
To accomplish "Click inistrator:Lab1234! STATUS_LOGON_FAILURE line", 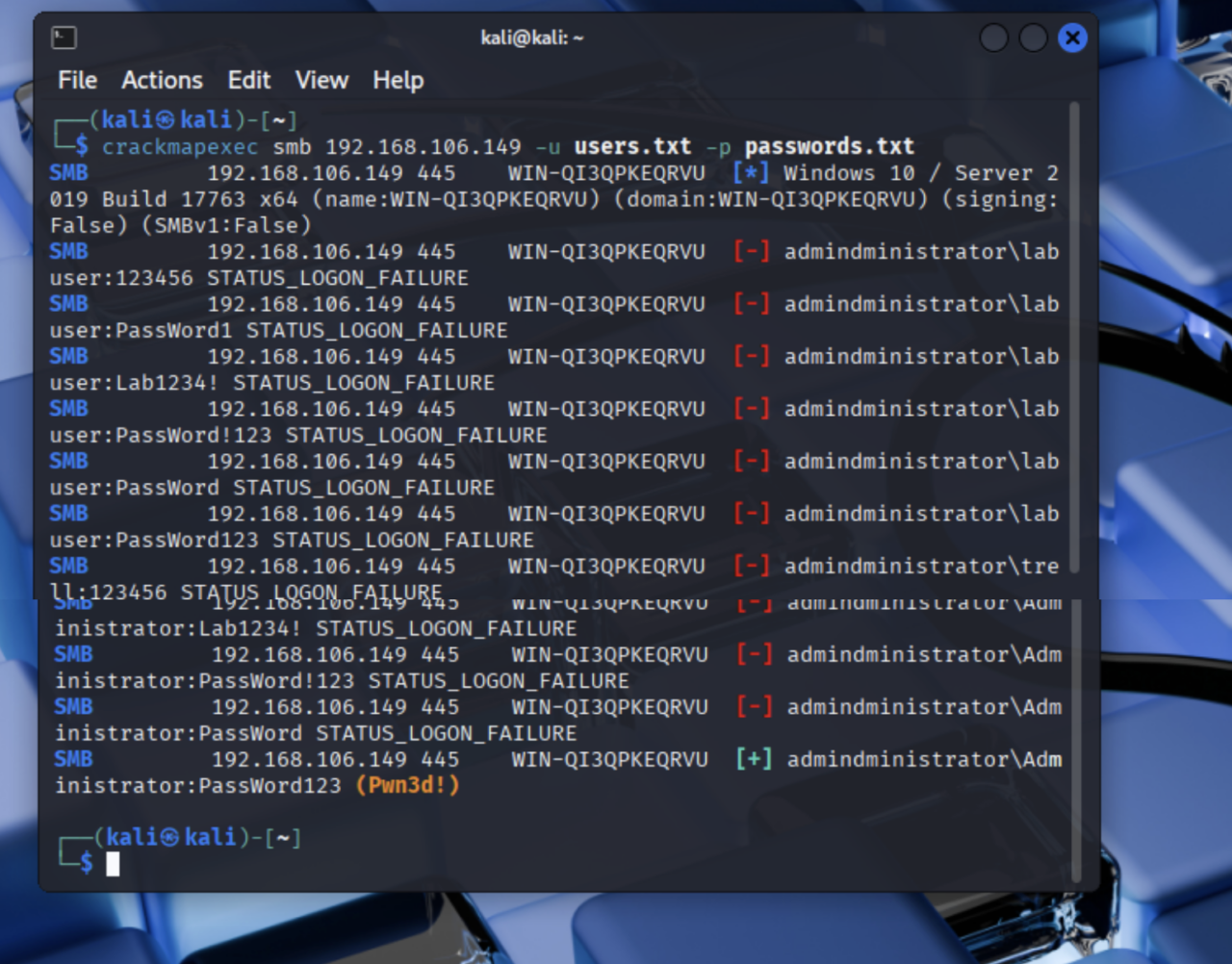I will point(316,628).
